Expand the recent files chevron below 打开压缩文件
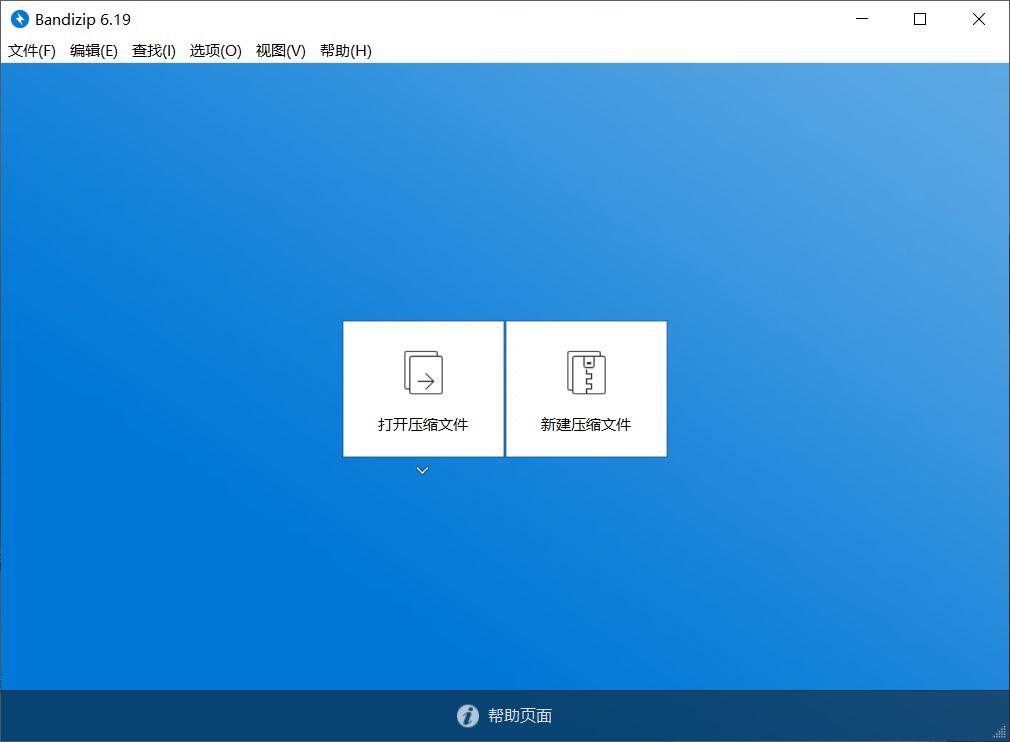 point(422,469)
